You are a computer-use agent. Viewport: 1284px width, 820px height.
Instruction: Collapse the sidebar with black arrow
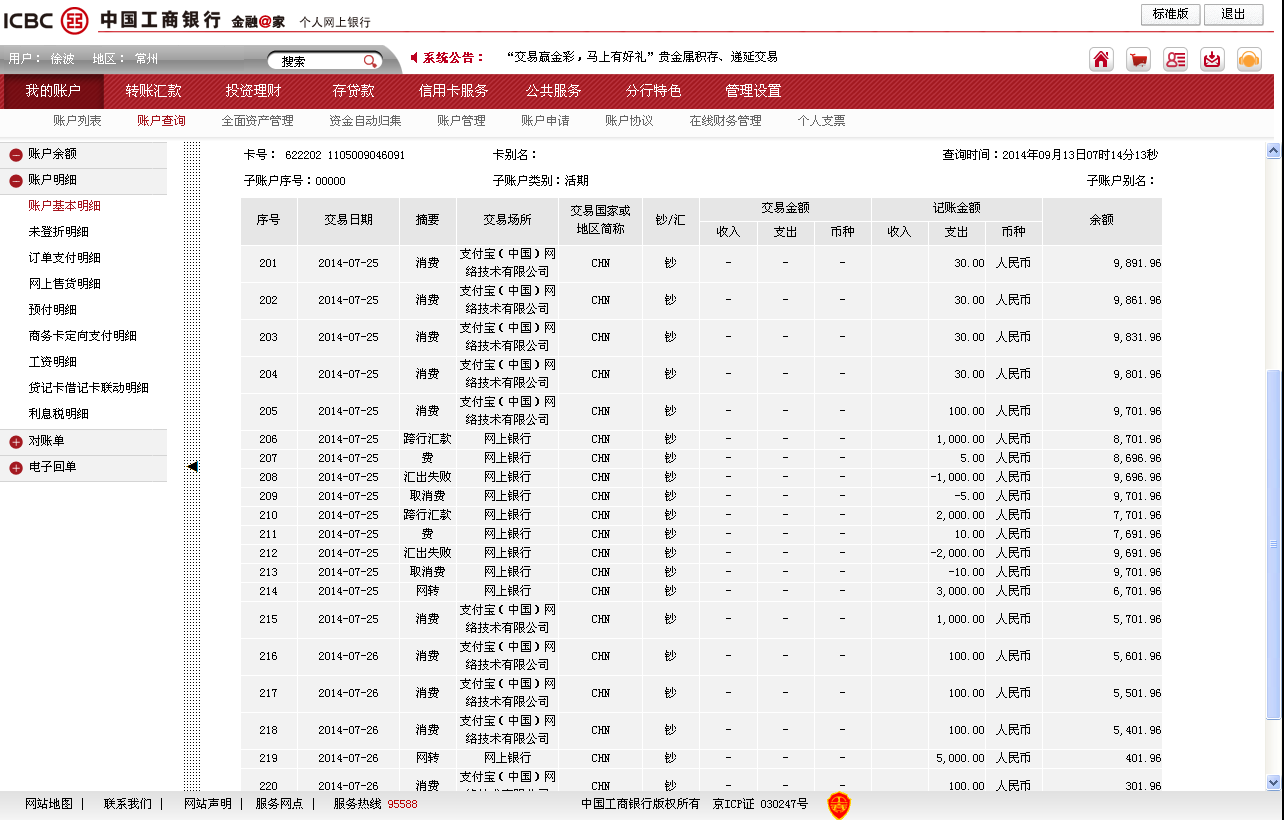click(192, 466)
